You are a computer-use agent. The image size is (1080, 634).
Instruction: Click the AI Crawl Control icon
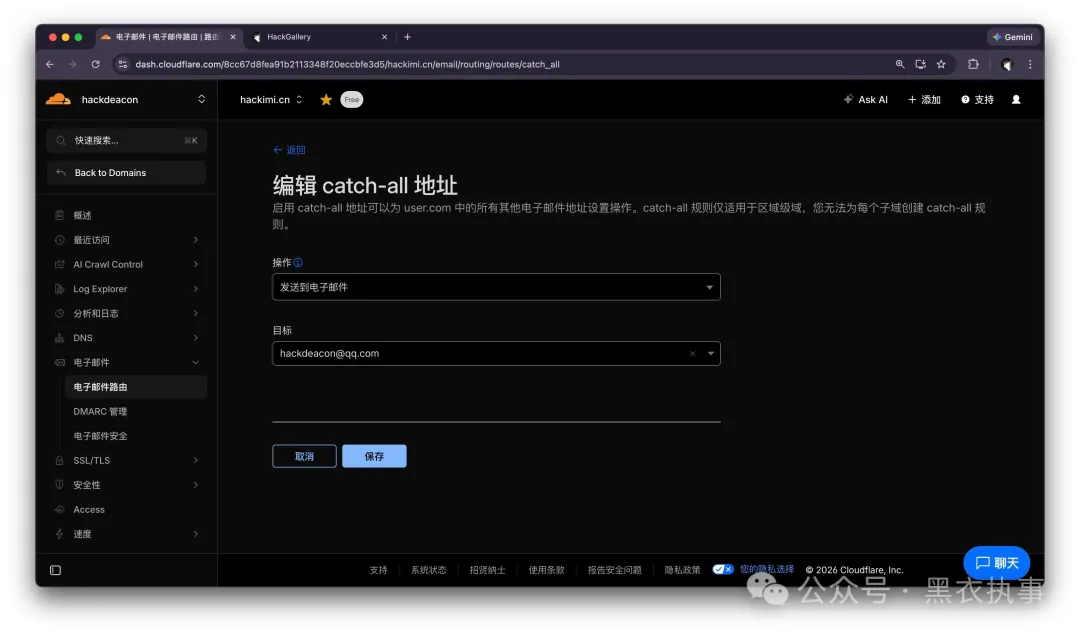pyautogui.click(x=59, y=265)
